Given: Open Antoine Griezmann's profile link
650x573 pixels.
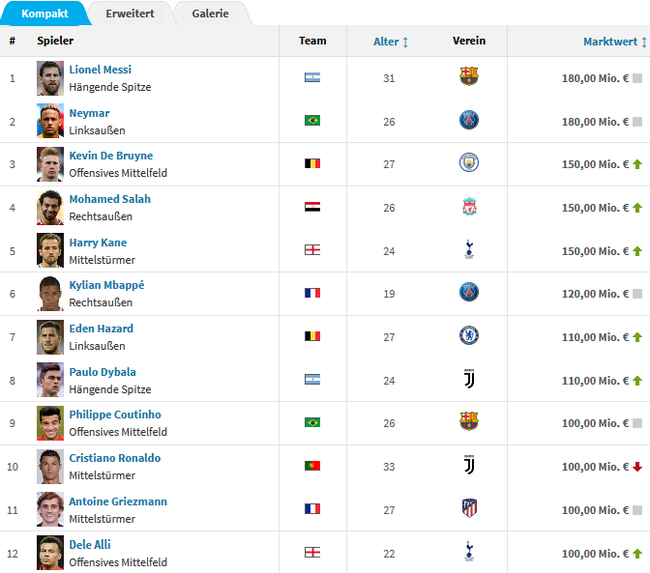Looking at the screenshot, I should 118,501.
